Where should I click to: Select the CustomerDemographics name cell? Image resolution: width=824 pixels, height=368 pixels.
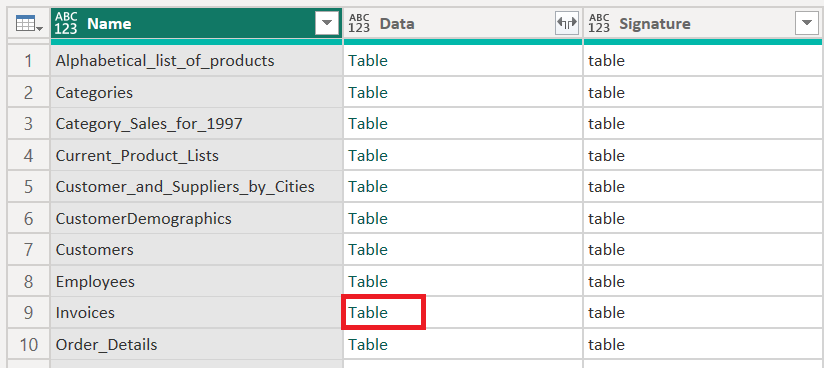(197, 218)
